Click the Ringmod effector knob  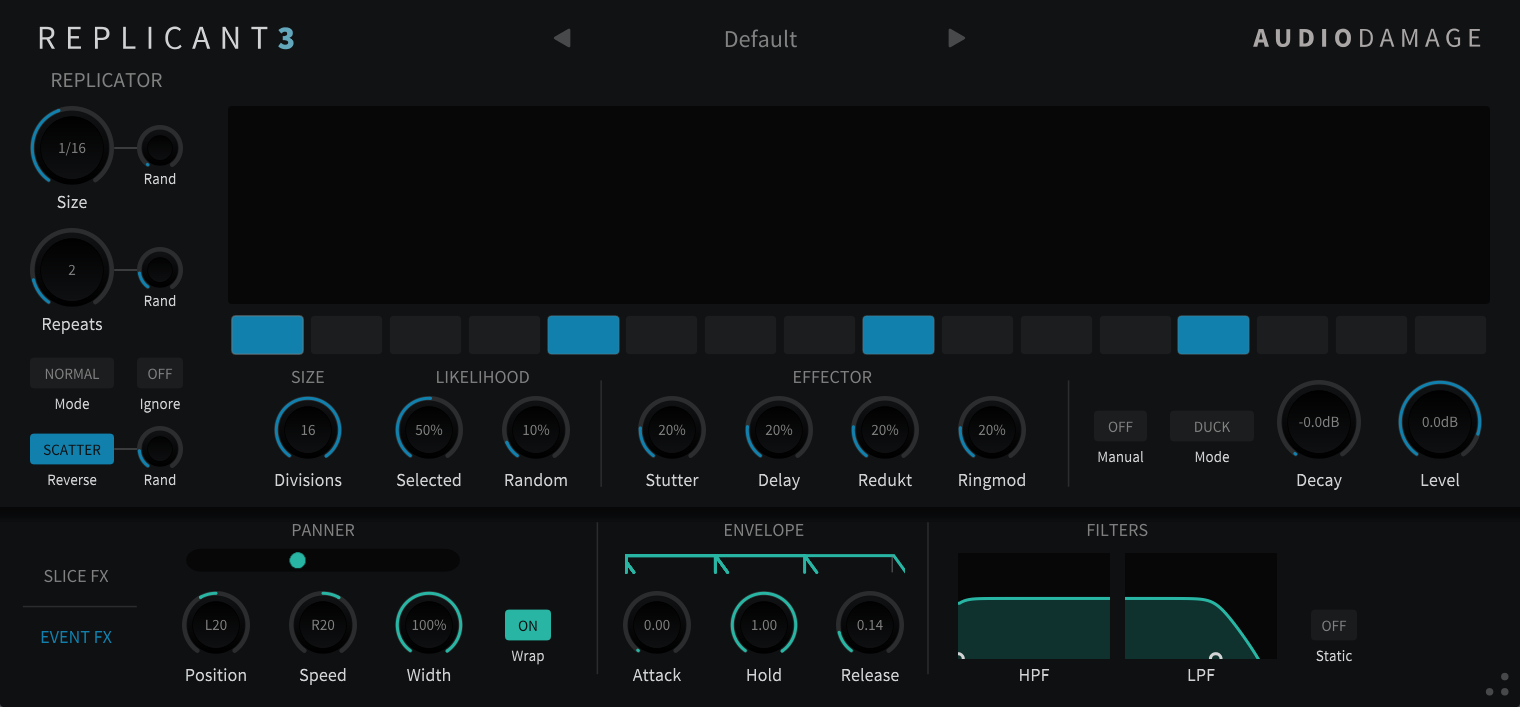[x=992, y=430]
